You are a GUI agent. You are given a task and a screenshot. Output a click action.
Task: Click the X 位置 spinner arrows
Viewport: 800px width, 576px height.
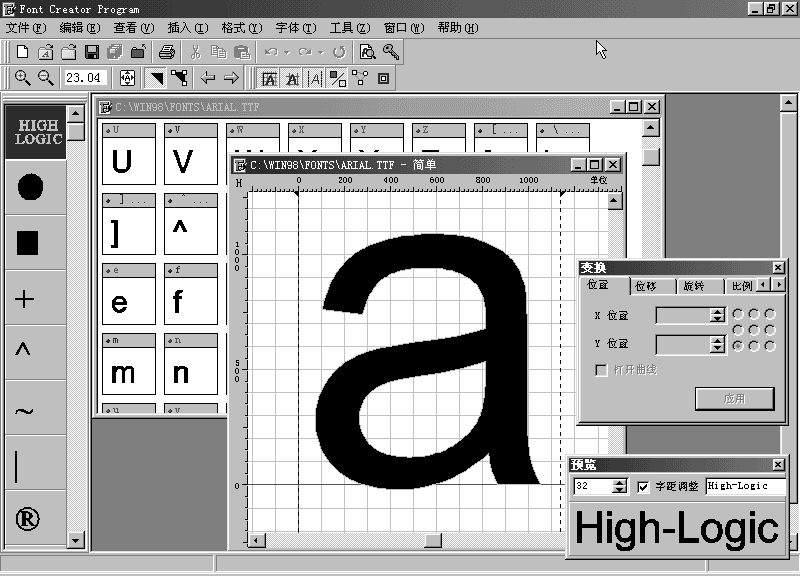(717, 315)
